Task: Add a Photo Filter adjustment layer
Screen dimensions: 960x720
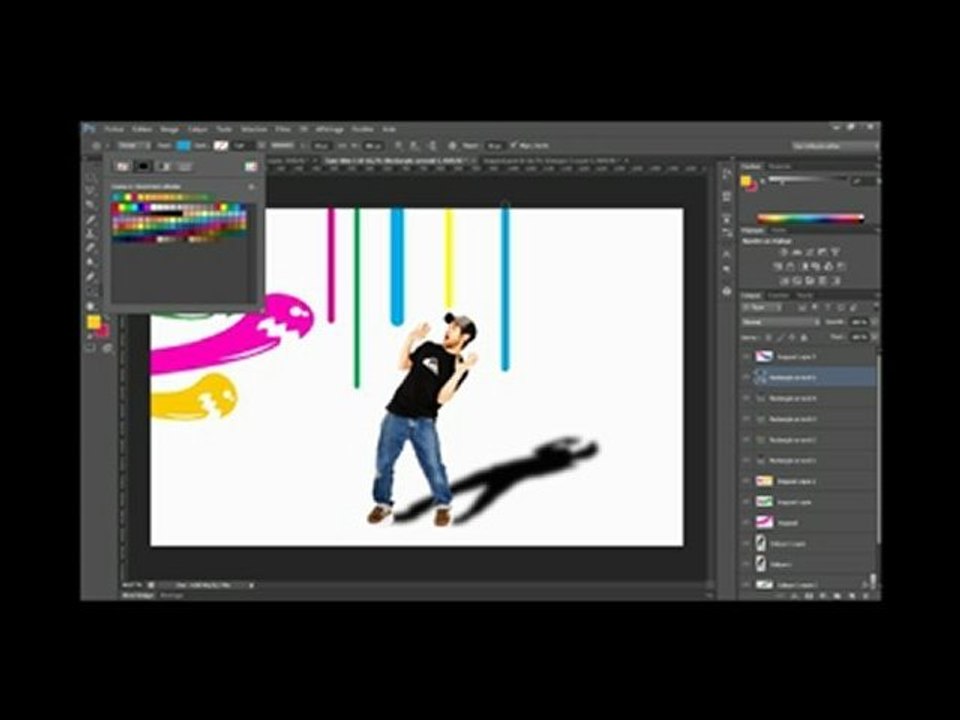Action: [817, 267]
